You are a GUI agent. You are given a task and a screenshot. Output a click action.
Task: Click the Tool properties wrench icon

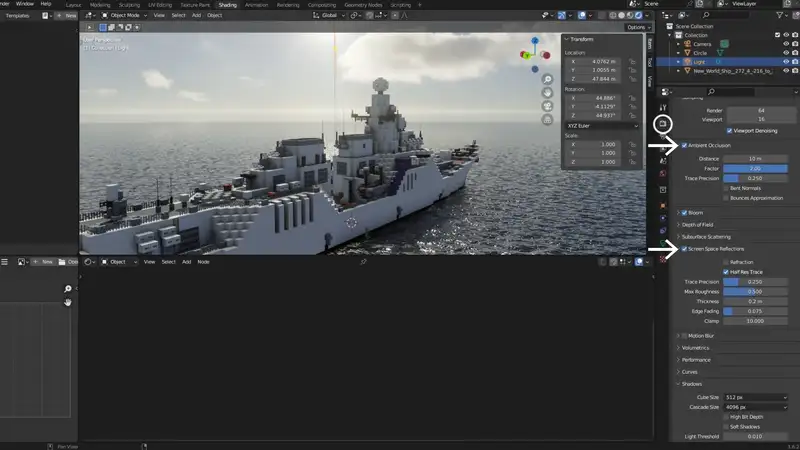[662, 106]
